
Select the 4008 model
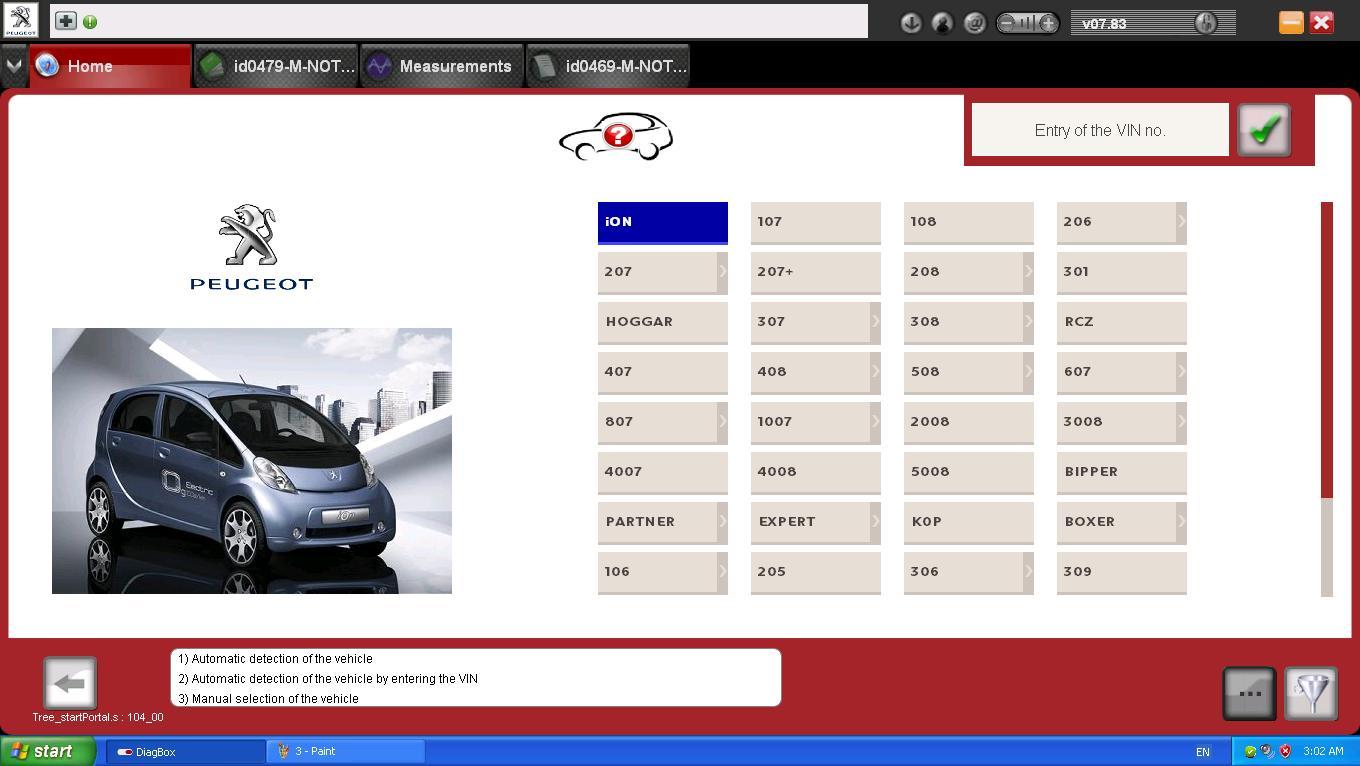(x=816, y=472)
